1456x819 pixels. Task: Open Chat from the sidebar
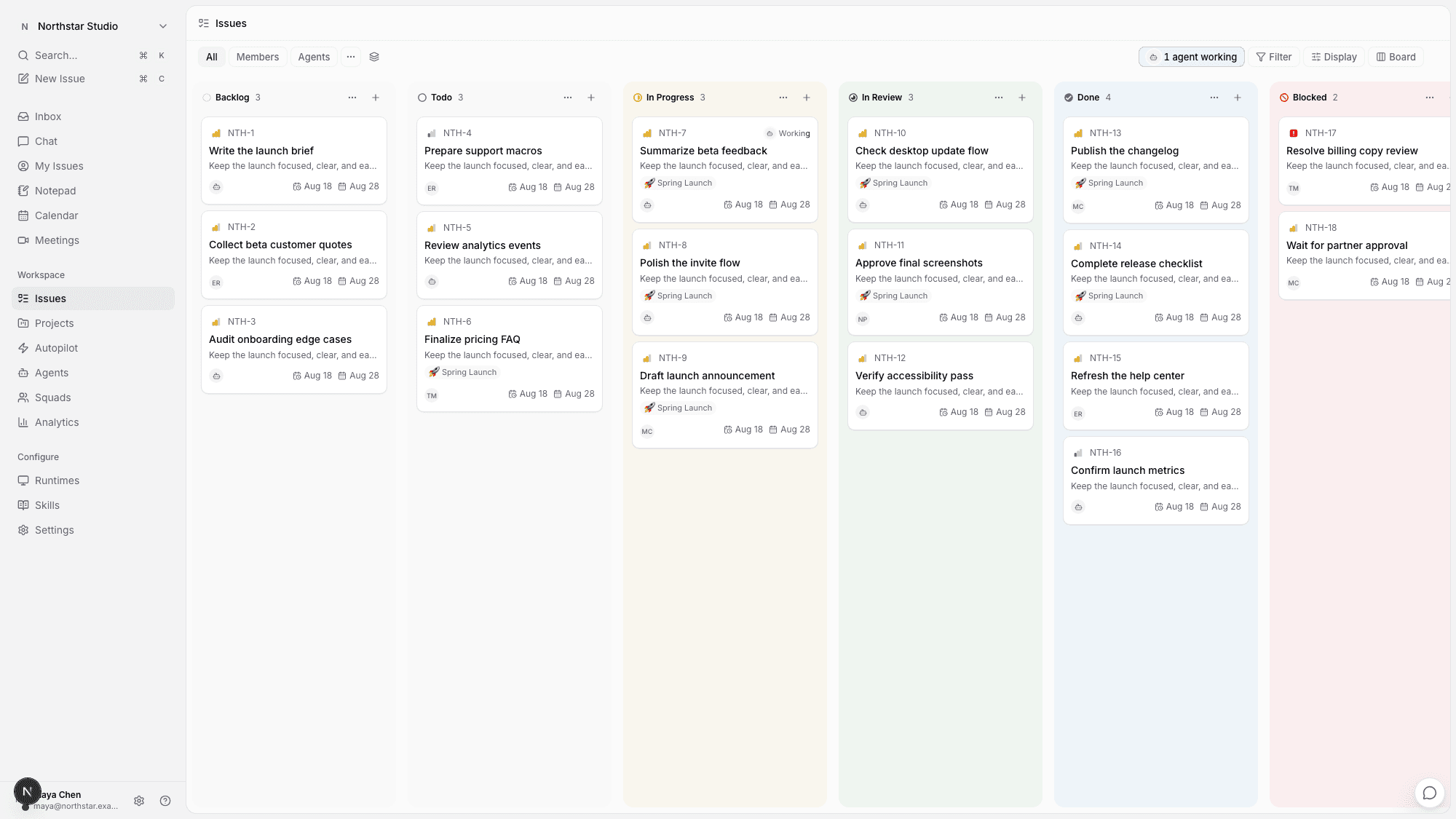(93, 141)
